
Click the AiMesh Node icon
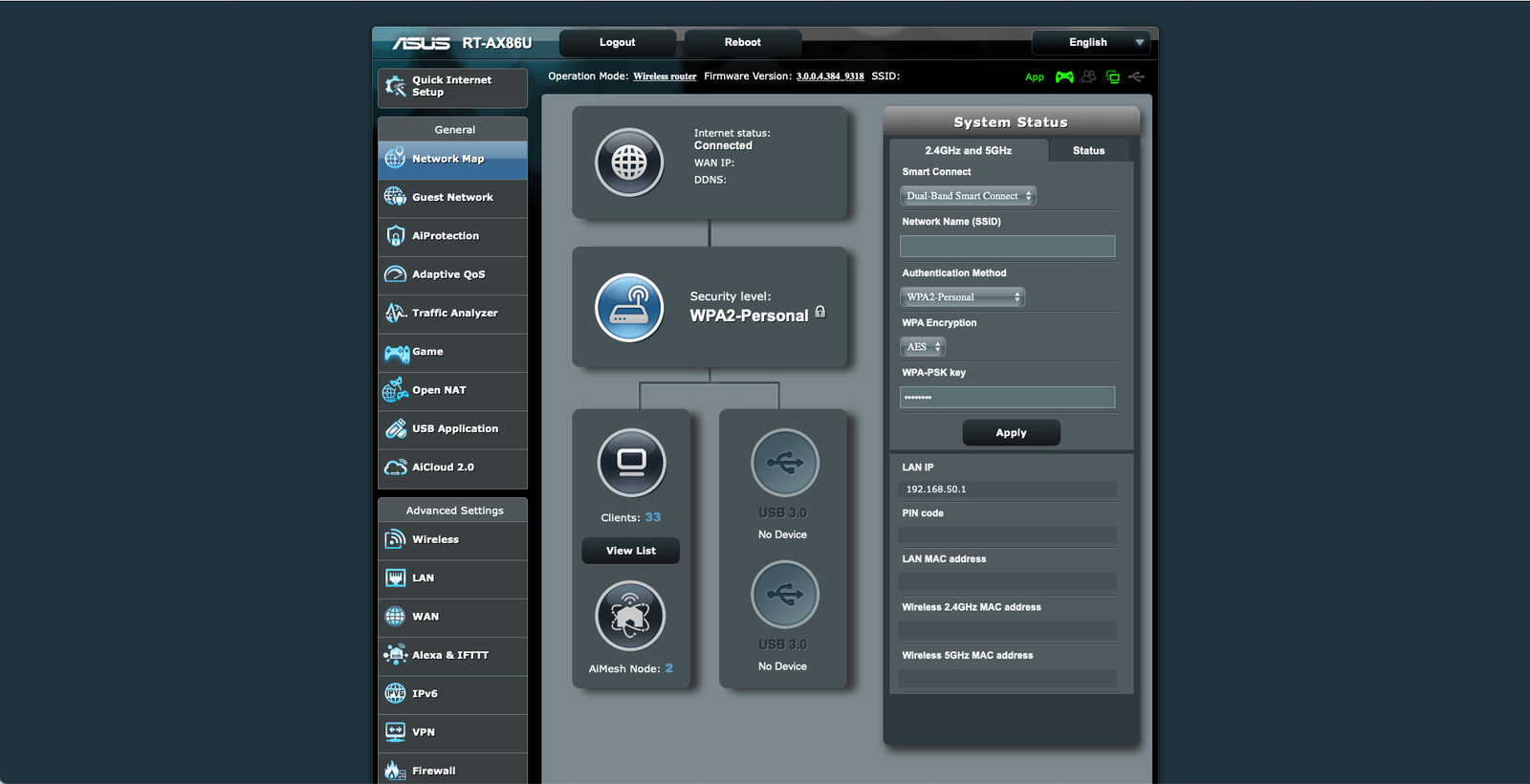[630, 617]
